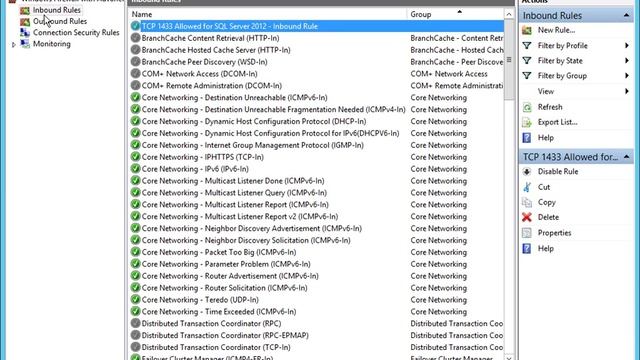Click green check of Parameter Problem rule
The image size is (640, 360).
click(x=136, y=264)
